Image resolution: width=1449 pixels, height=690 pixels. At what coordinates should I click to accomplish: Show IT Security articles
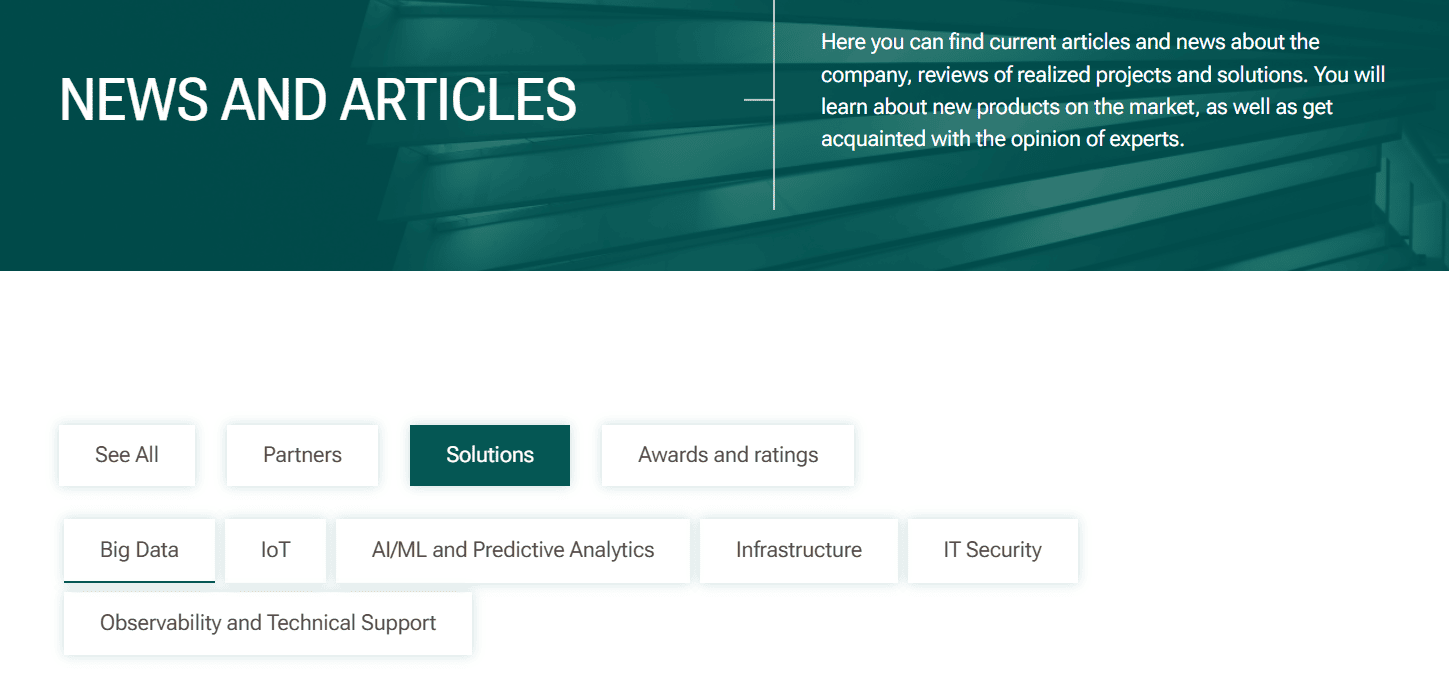993,550
